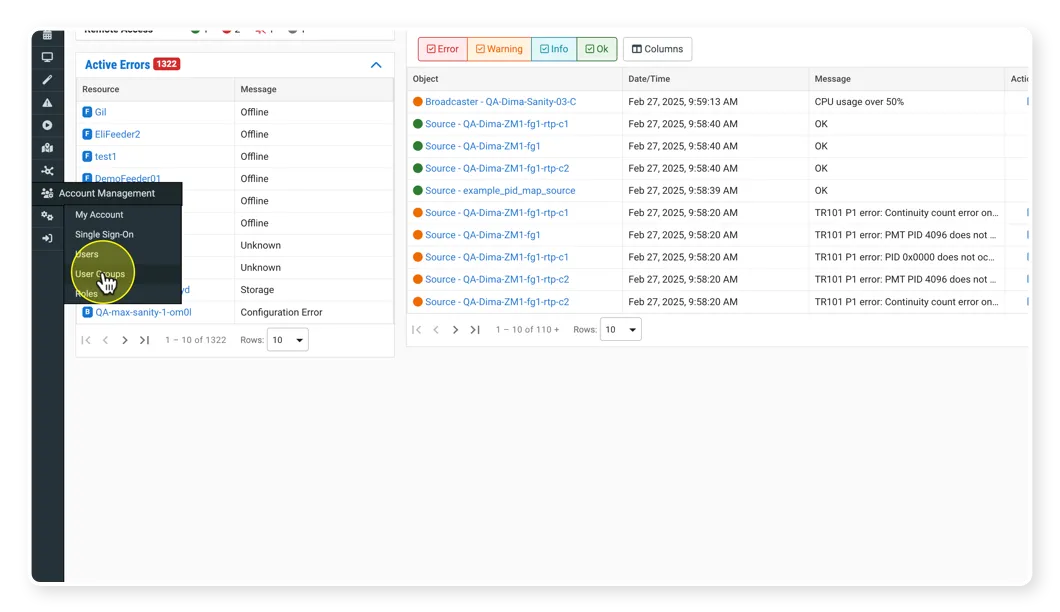Click the F feeder icon beside test1
Viewport: 1060px width, 612px height.
[x=87, y=156]
